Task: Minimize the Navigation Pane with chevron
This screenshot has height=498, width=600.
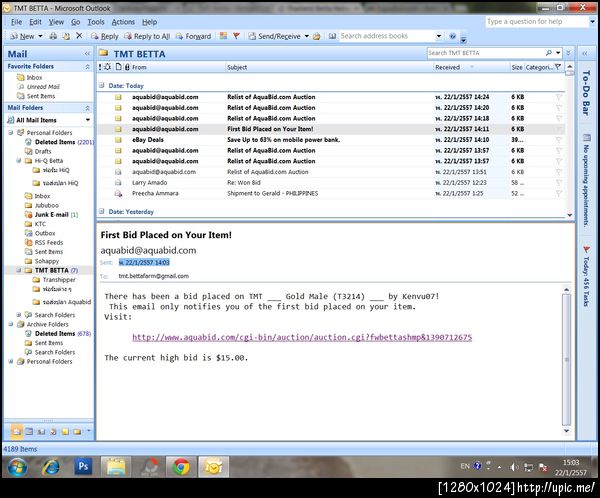Action: (x=87, y=54)
